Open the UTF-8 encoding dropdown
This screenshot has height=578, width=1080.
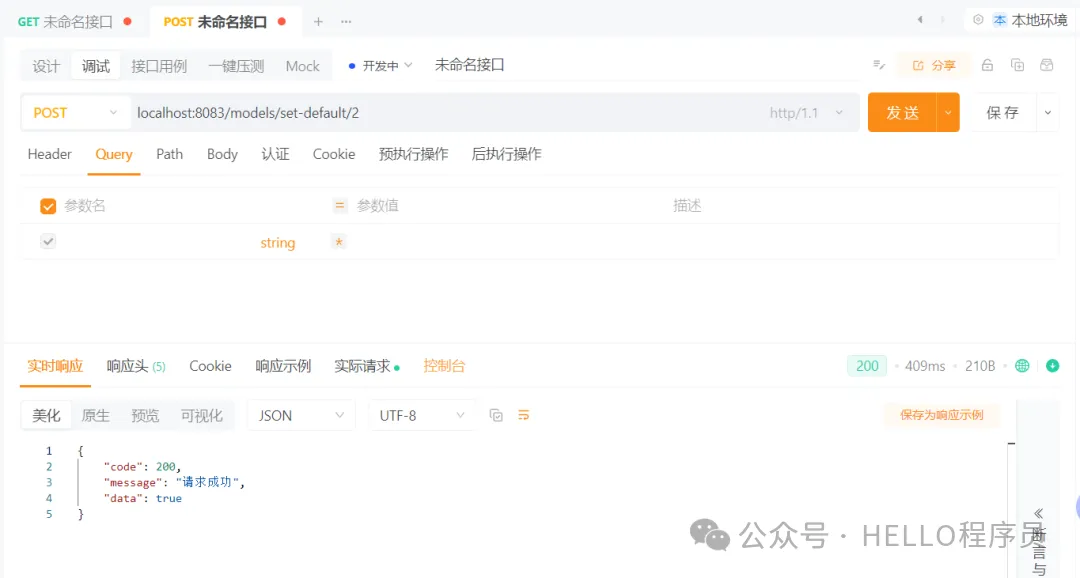click(x=421, y=414)
